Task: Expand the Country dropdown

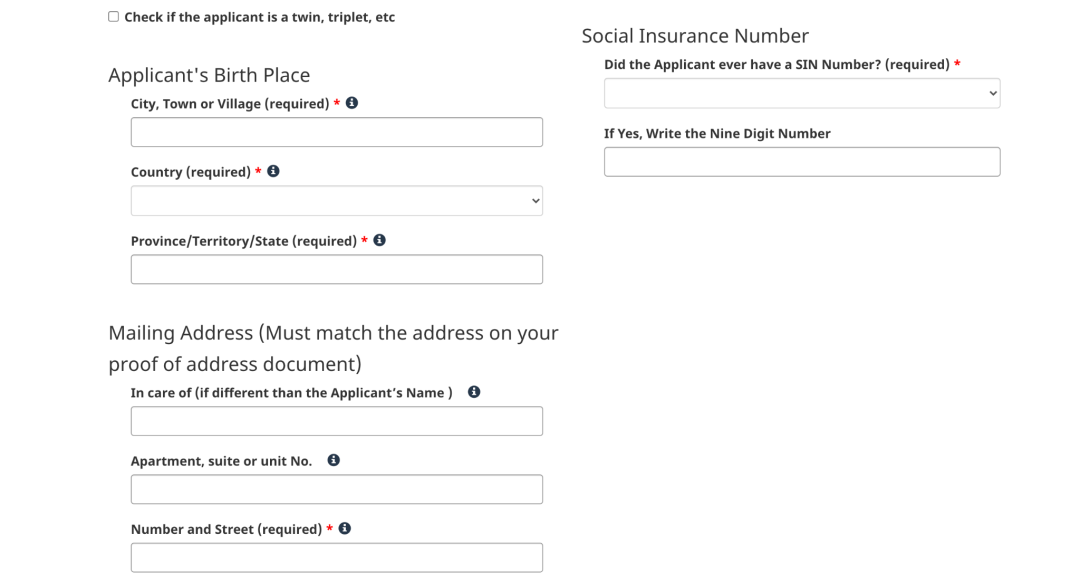Action: [x=337, y=200]
